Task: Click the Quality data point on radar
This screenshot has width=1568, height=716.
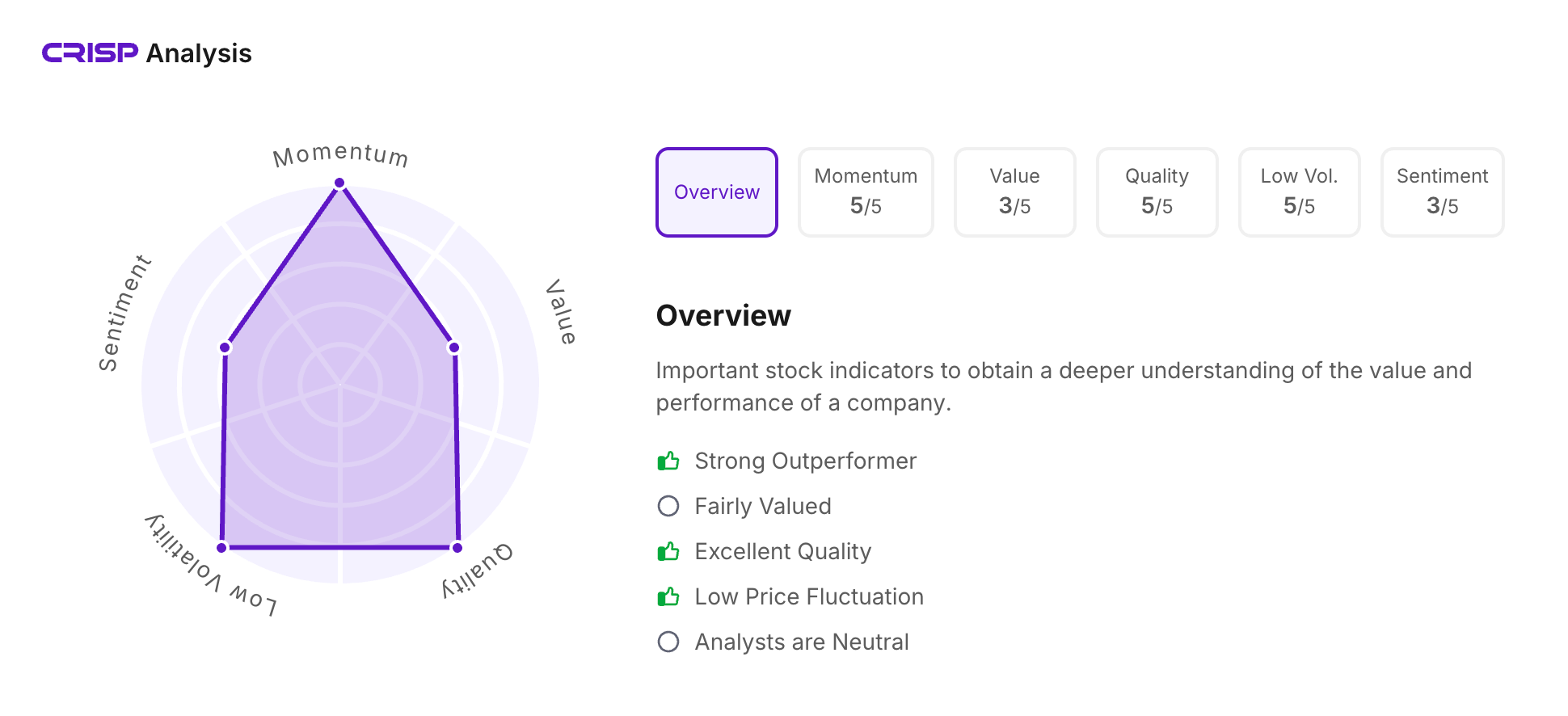Action: click(457, 548)
